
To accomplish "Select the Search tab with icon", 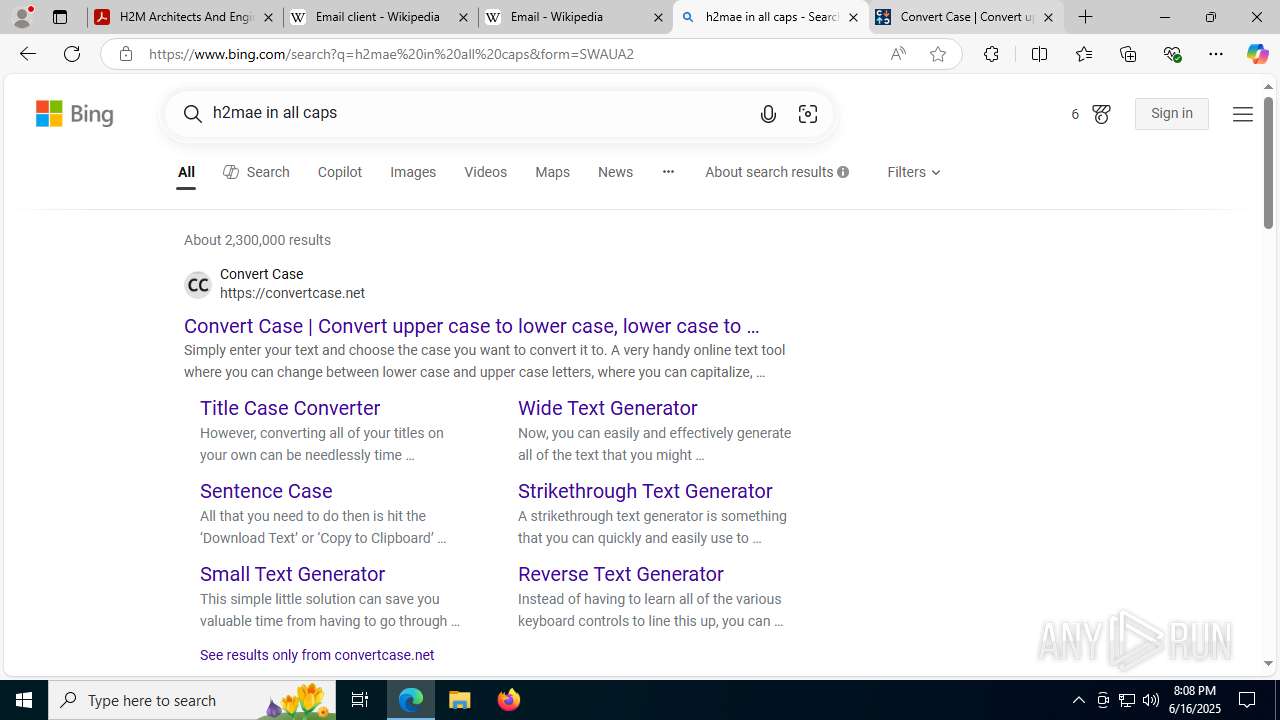I will (x=256, y=172).
